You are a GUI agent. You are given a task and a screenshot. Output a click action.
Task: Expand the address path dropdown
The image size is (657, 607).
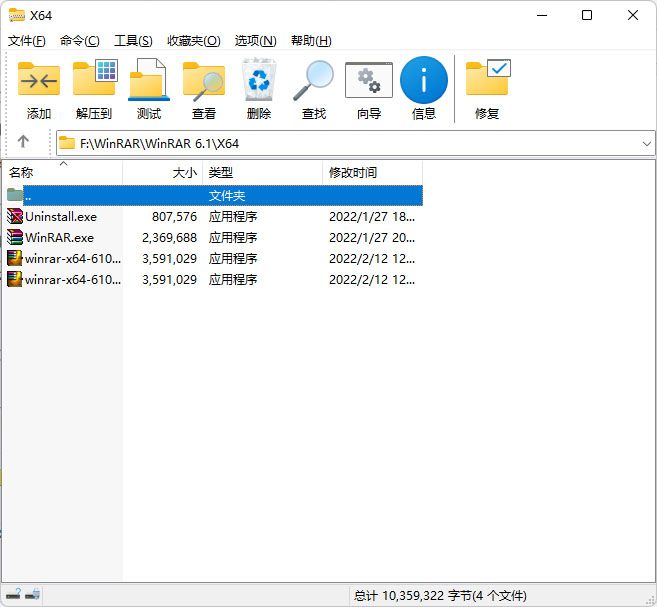coord(647,144)
